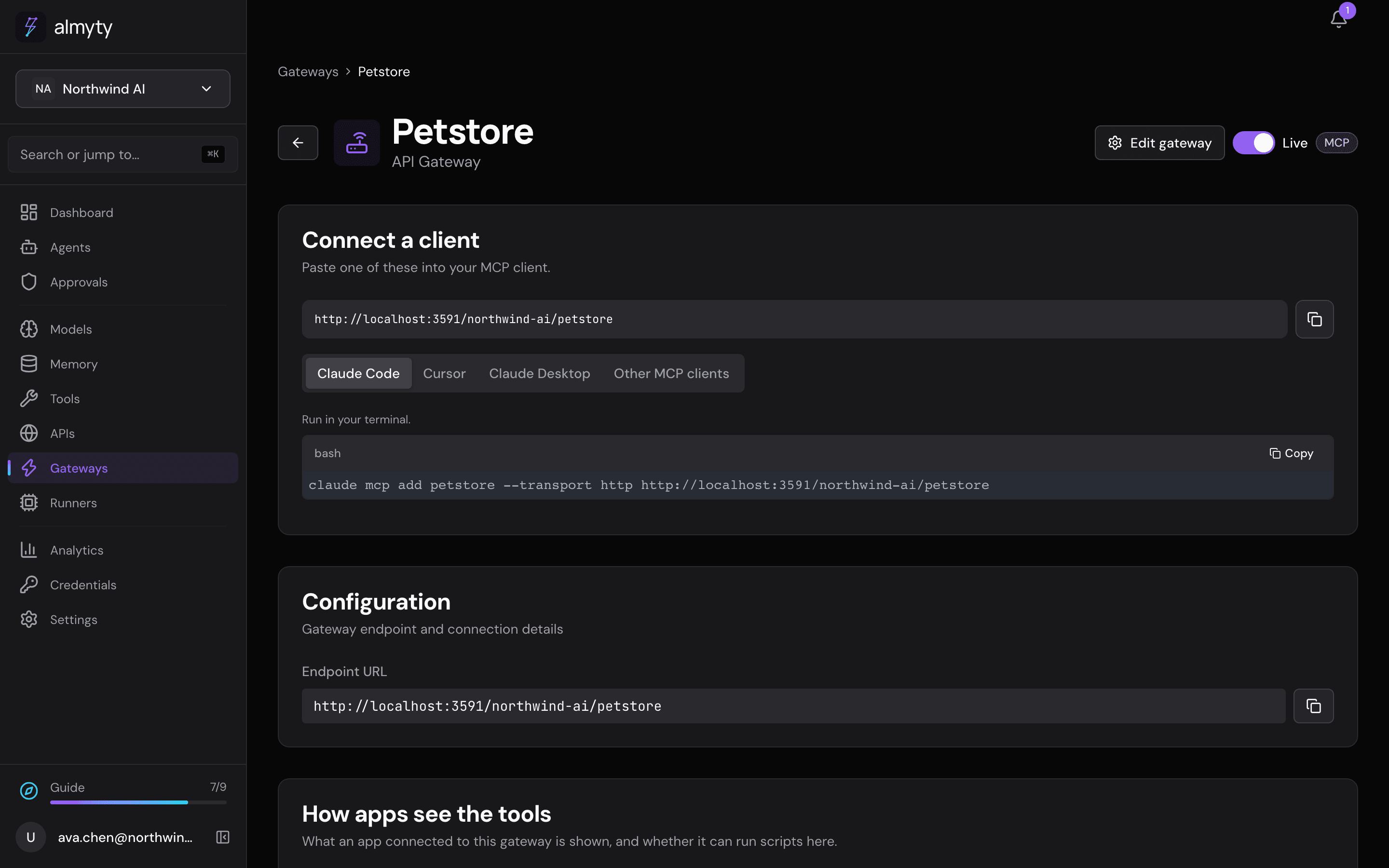This screenshot has height=868, width=1389.
Task: Click the Edit gateway button
Action: tap(1159, 143)
